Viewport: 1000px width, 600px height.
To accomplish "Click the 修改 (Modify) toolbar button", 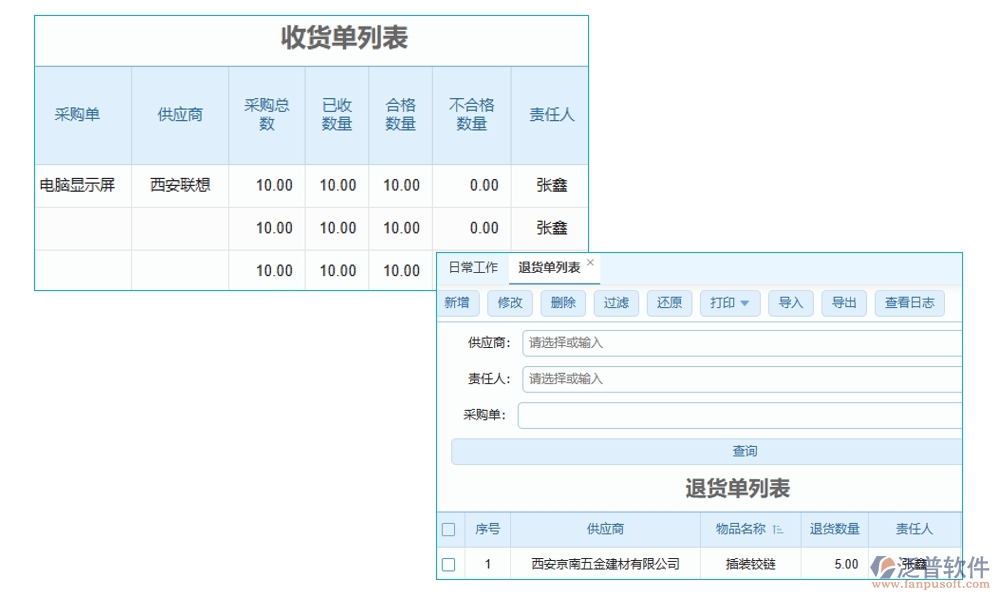I will pos(510,303).
